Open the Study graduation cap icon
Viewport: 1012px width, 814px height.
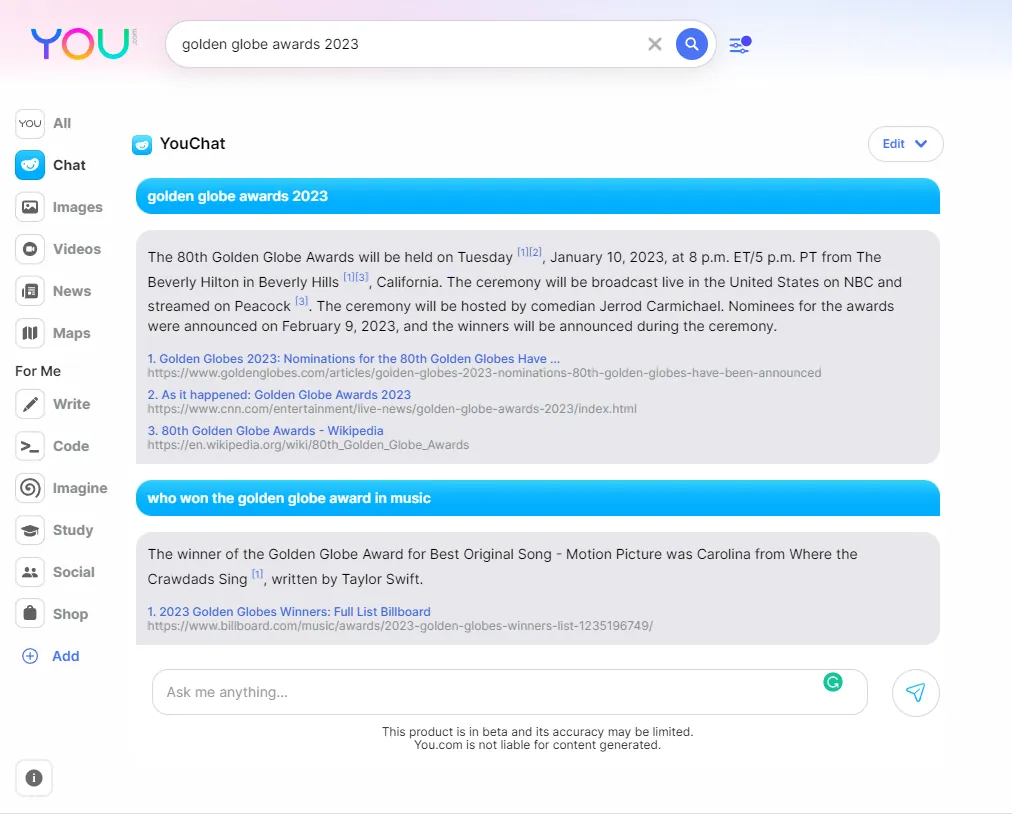(x=30, y=530)
